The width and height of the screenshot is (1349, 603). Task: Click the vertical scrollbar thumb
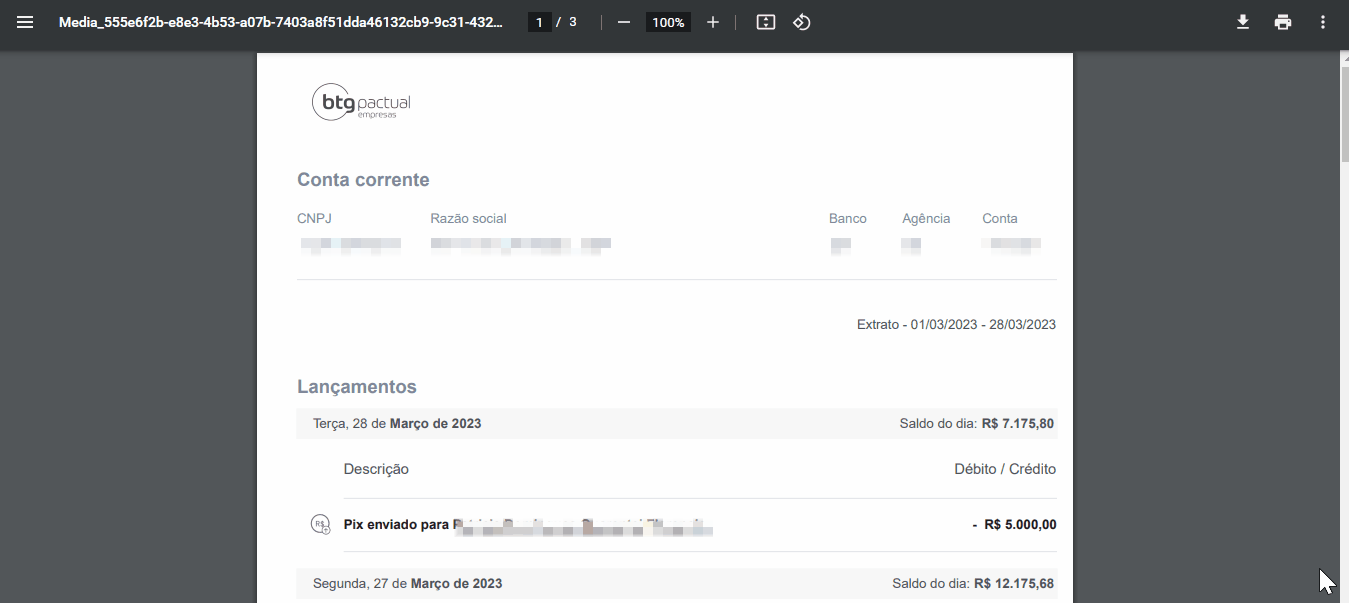(x=1343, y=115)
